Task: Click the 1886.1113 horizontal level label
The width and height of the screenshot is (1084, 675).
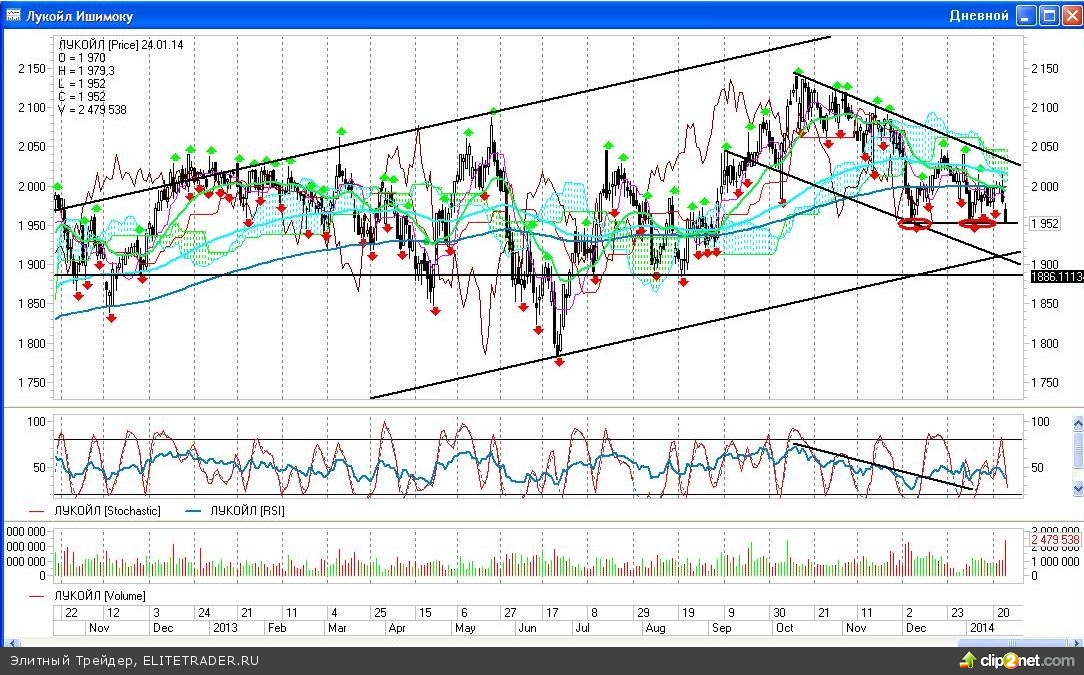Action: (1056, 275)
